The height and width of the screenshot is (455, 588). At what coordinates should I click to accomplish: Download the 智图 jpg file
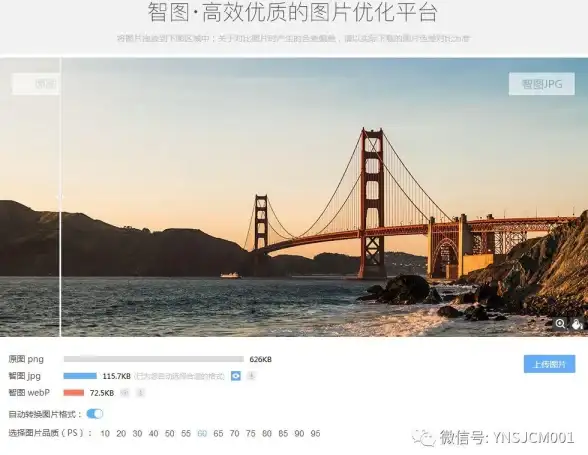point(251,375)
